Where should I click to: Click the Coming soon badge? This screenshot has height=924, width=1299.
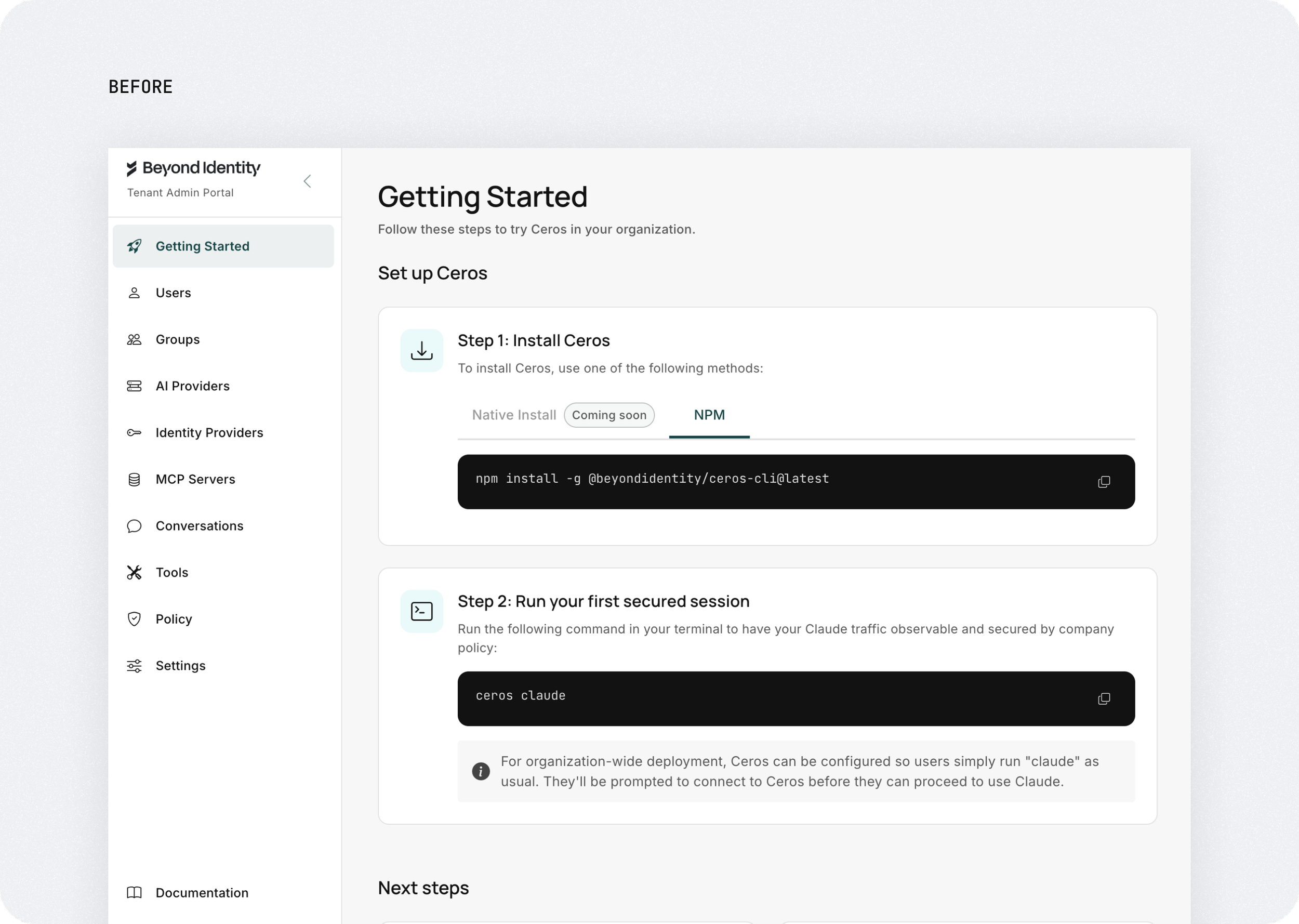(x=609, y=415)
